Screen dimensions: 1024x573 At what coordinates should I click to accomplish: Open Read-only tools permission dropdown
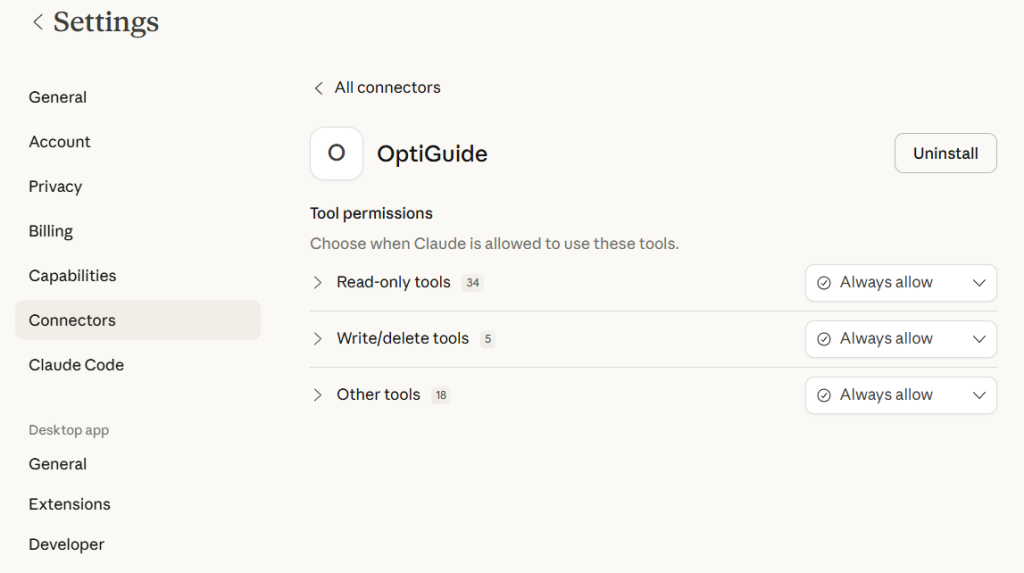tap(900, 283)
